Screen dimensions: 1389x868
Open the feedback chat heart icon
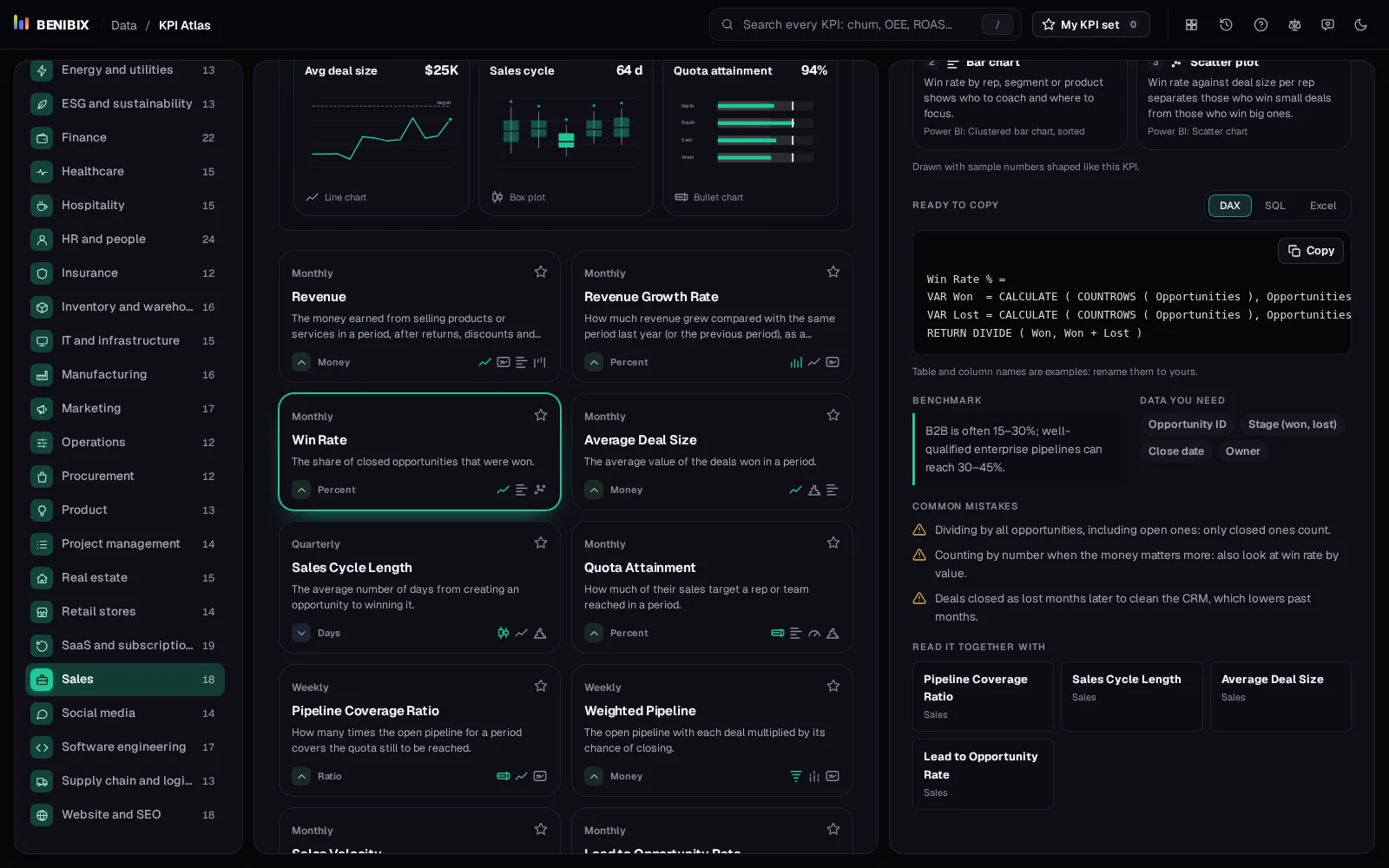[1327, 25]
